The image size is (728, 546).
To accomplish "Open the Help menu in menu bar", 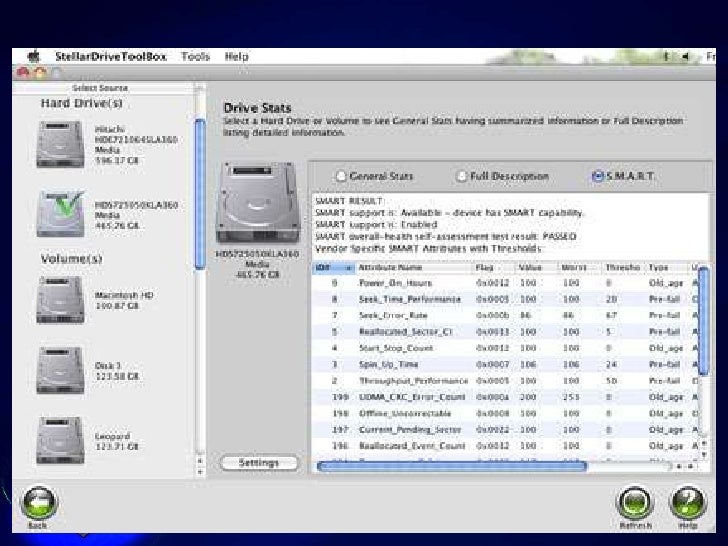I will pyautogui.click(x=236, y=57).
